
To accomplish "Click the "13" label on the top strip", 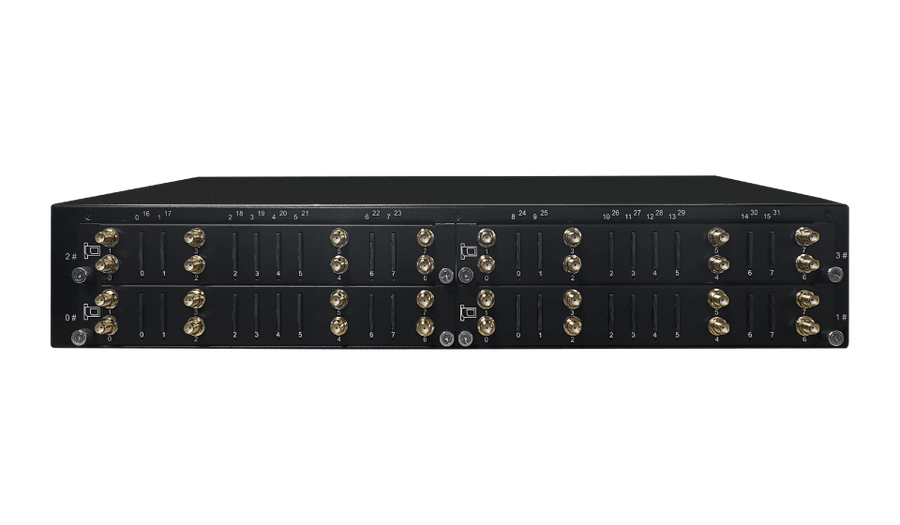I will tap(672, 217).
